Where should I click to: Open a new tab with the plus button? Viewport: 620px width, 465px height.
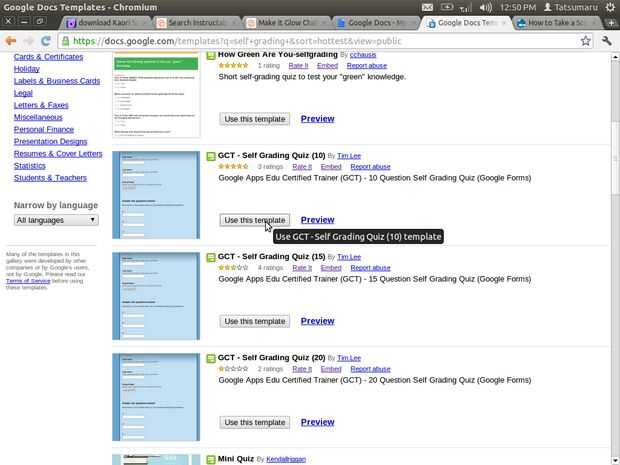(x=611, y=23)
